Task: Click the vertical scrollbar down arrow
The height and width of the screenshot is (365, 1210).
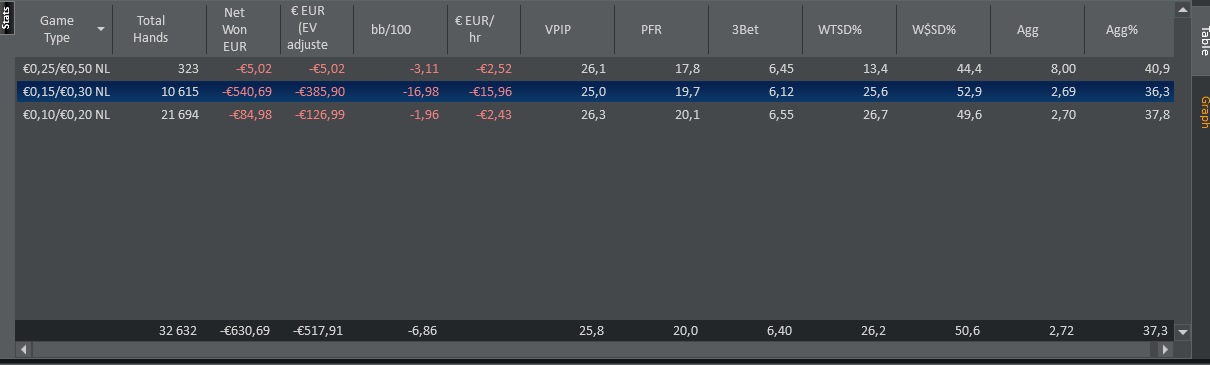Action: coord(1184,331)
